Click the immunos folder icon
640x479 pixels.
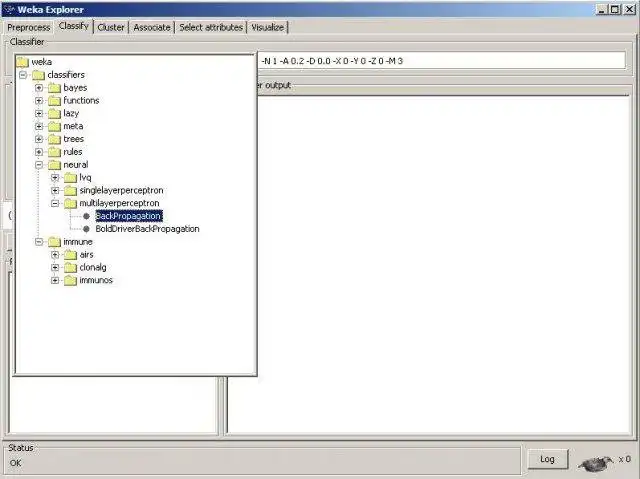point(70,280)
